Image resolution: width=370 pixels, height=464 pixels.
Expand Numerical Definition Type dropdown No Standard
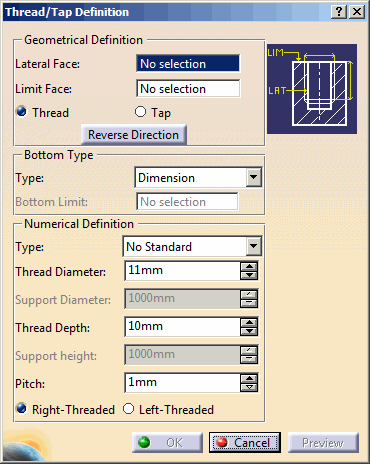(192, 247)
